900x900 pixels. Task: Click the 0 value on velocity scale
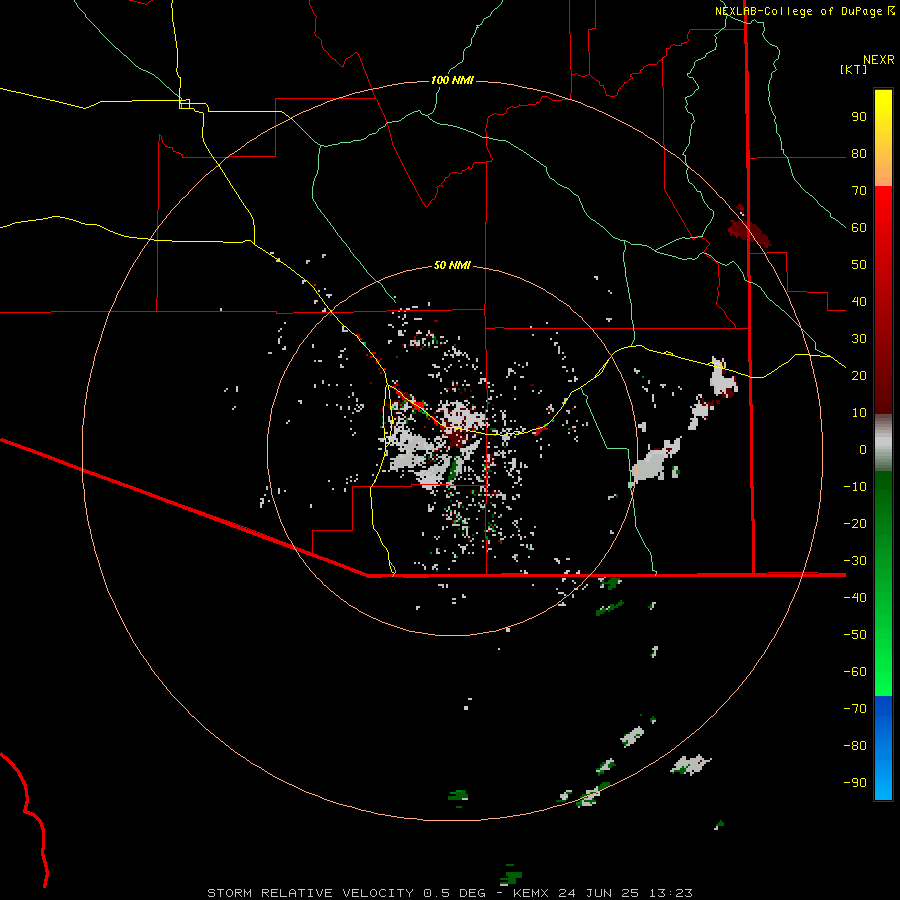(x=863, y=449)
